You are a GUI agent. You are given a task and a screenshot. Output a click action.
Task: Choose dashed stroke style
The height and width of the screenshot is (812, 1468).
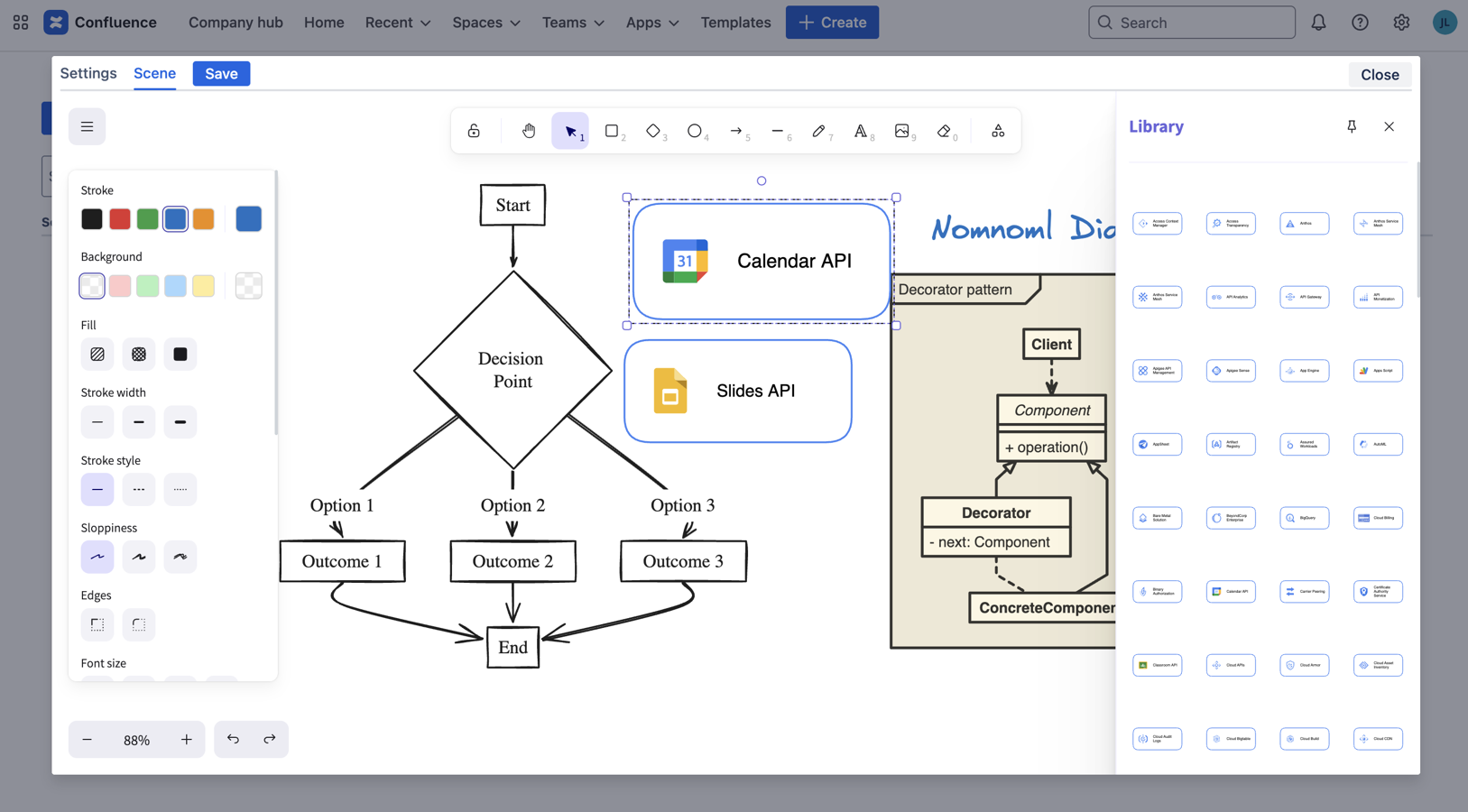pos(139,489)
